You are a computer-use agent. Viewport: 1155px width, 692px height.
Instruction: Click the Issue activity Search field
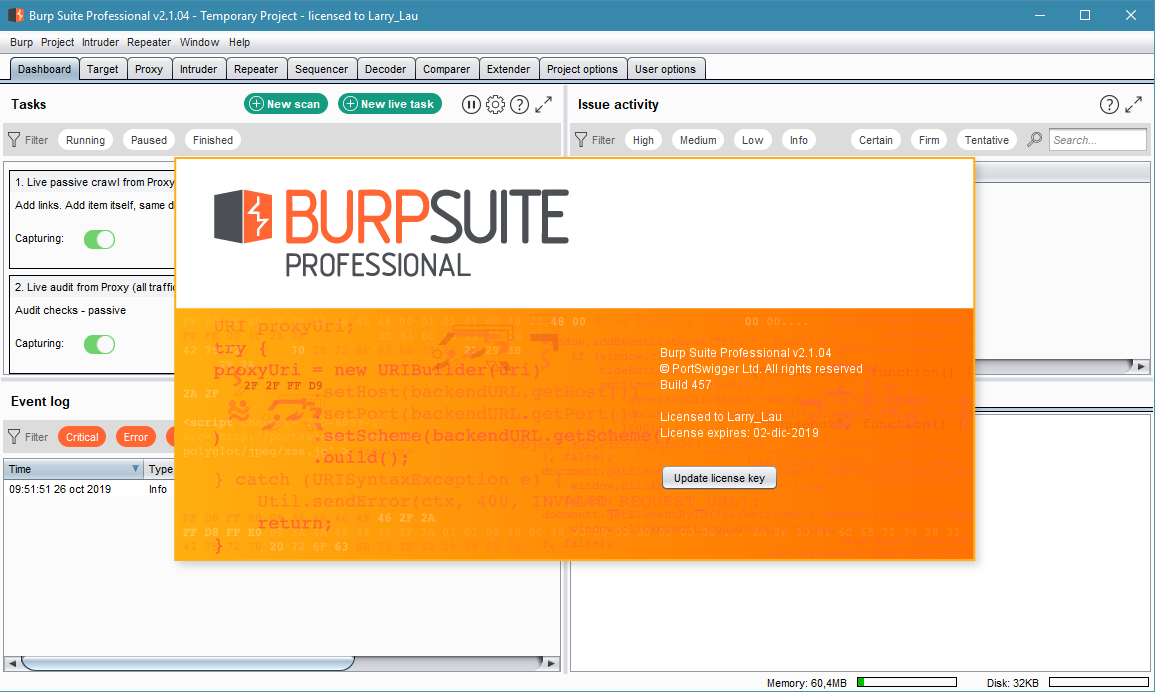click(1098, 140)
